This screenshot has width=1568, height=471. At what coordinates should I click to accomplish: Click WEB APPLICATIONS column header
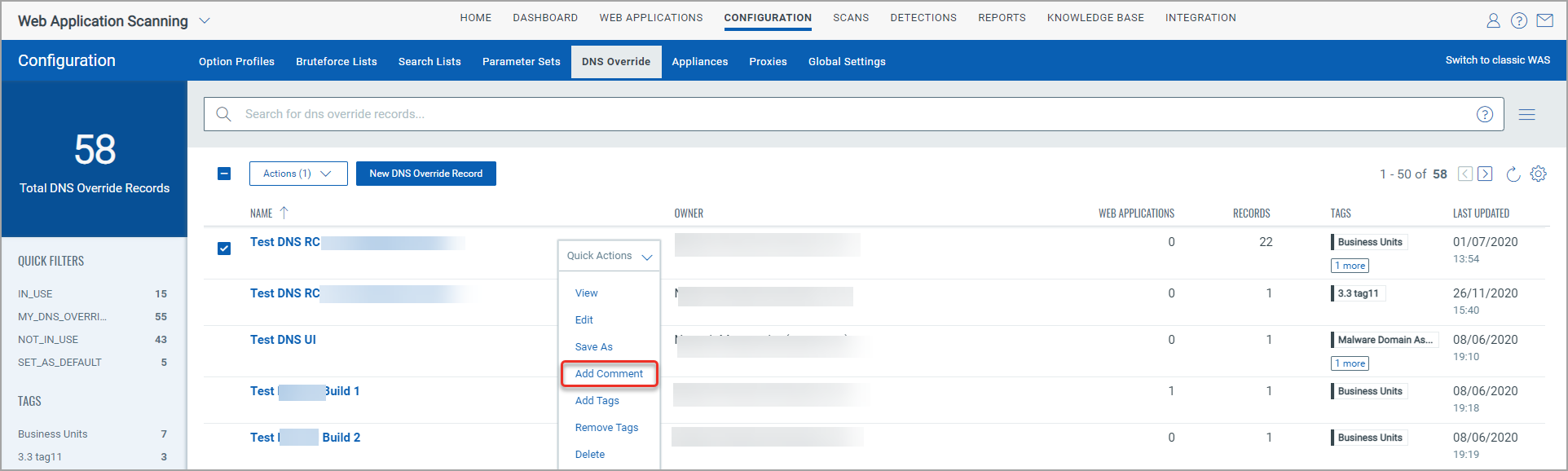click(1136, 213)
